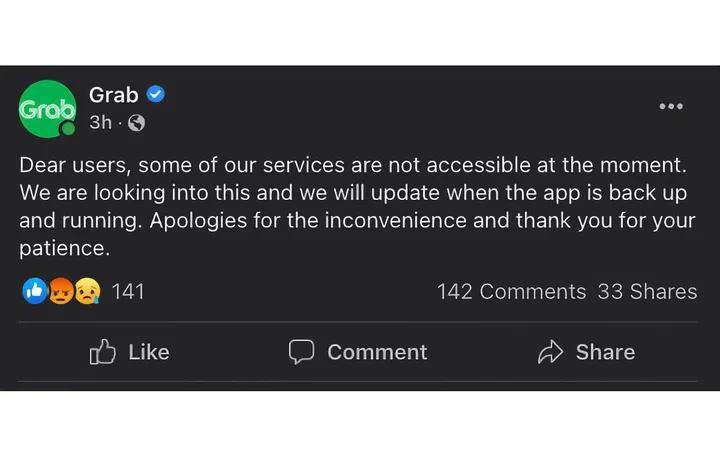Click the angry face reaction emoji
Image resolution: width=720 pixels, height=456 pixels.
point(60,292)
